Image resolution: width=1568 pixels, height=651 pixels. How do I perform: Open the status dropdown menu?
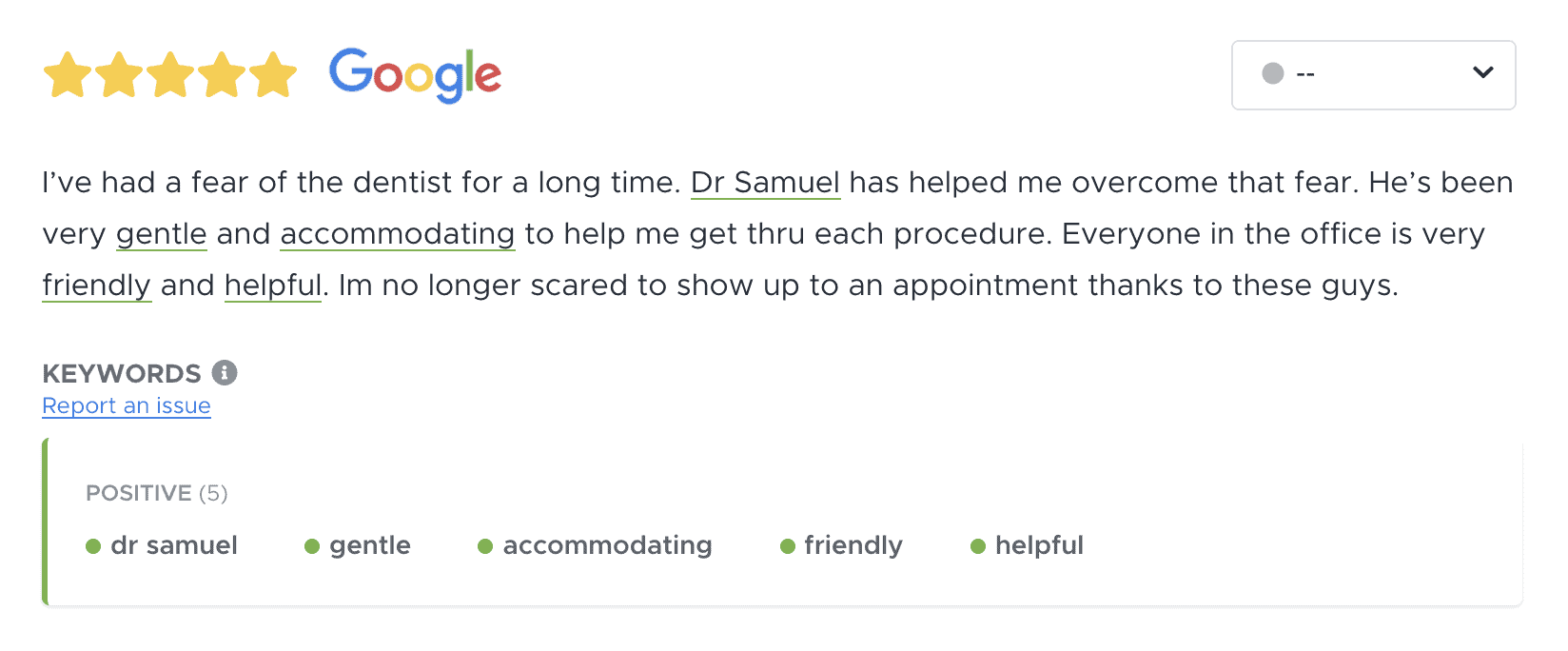[1372, 74]
